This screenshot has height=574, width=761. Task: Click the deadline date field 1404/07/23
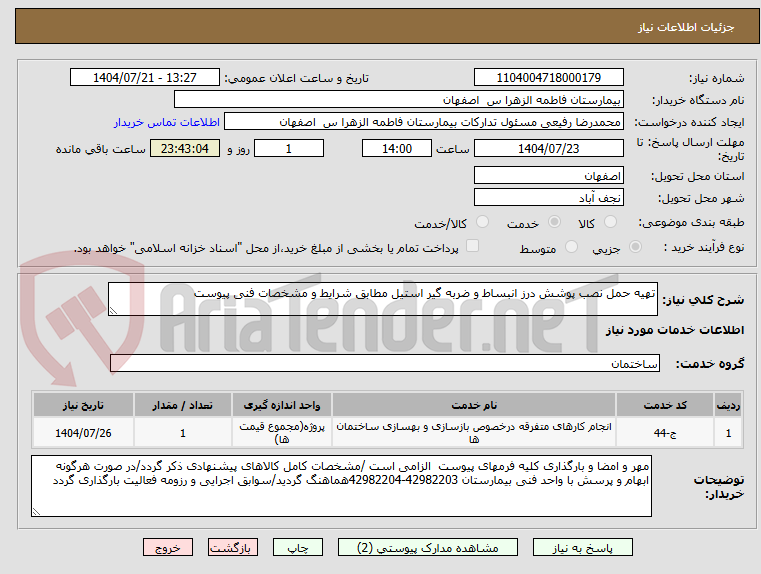(548, 148)
